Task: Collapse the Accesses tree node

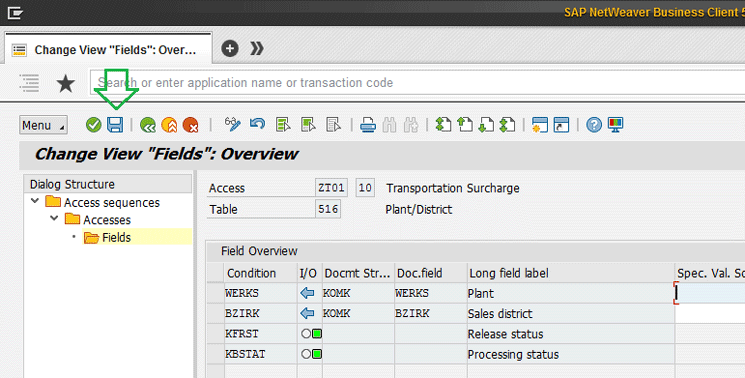Action: point(54,218)
